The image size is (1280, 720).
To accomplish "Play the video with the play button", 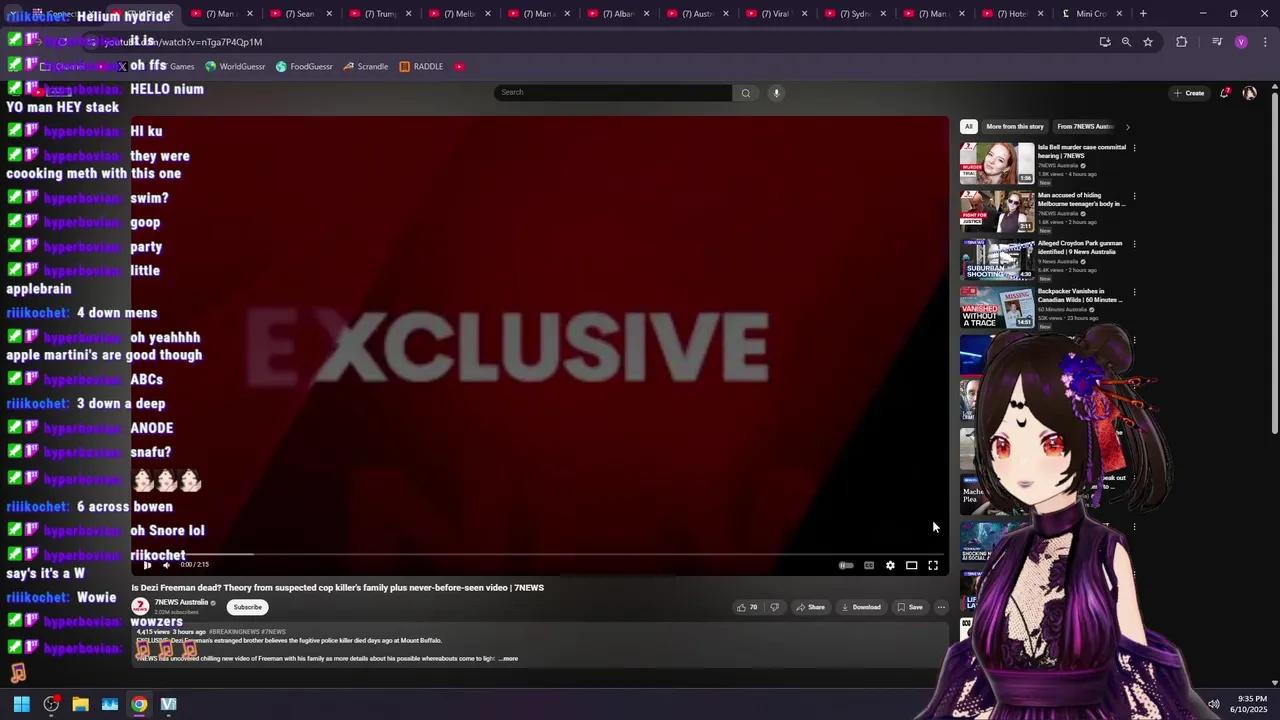I will pyautogui.click(x=148, y=565).
